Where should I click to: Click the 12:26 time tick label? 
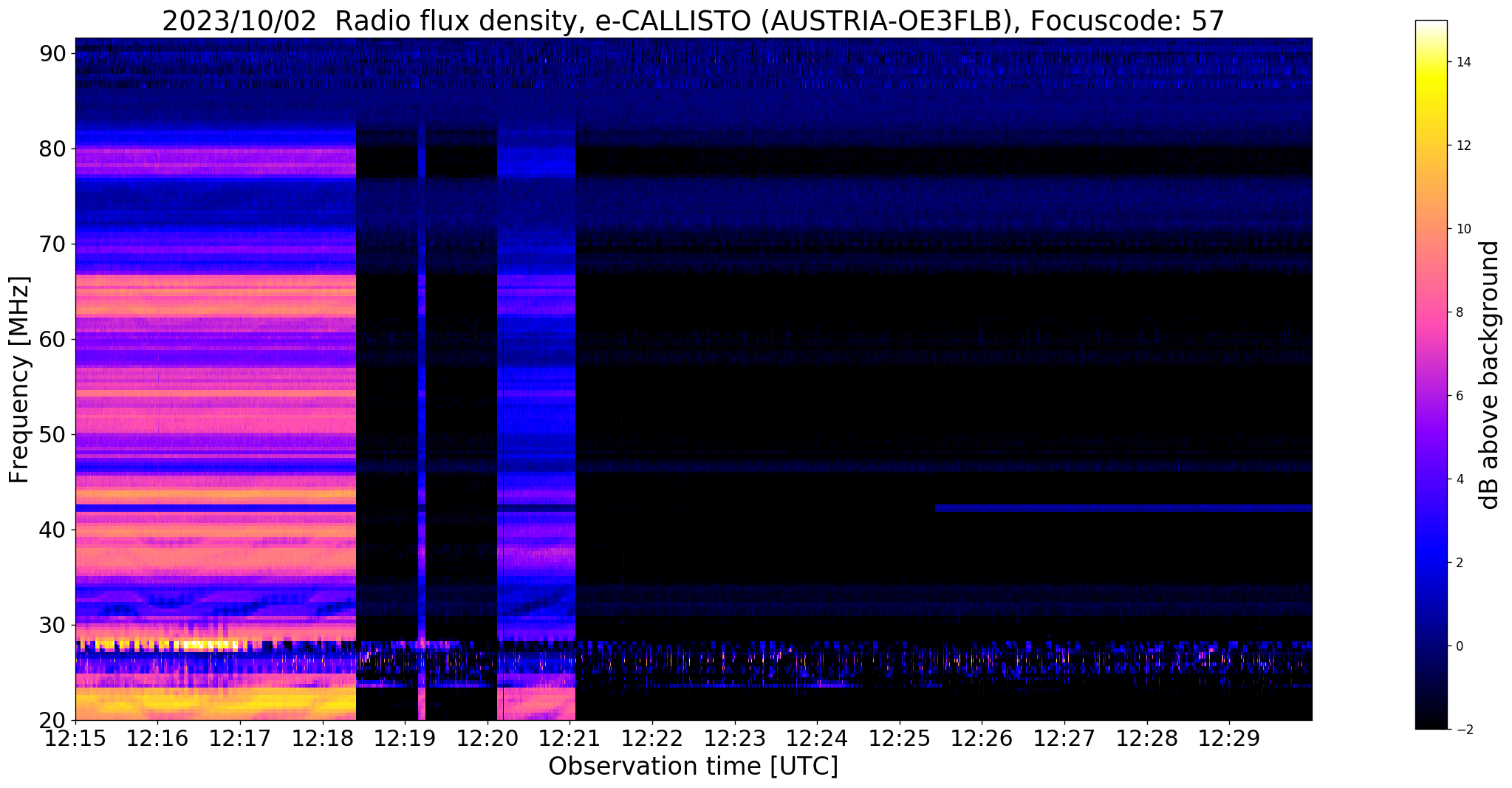pos(982,738)
